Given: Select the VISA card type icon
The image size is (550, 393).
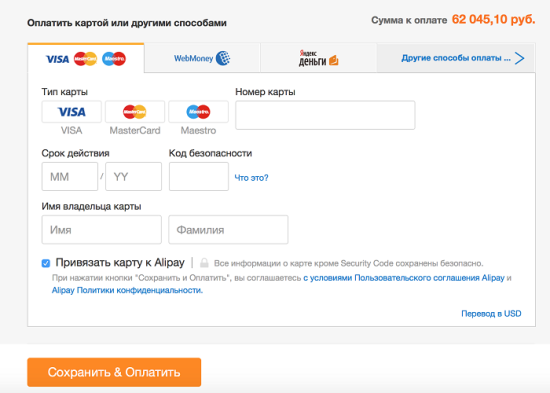Looking at the screenshot, I should tap(72, 112).
